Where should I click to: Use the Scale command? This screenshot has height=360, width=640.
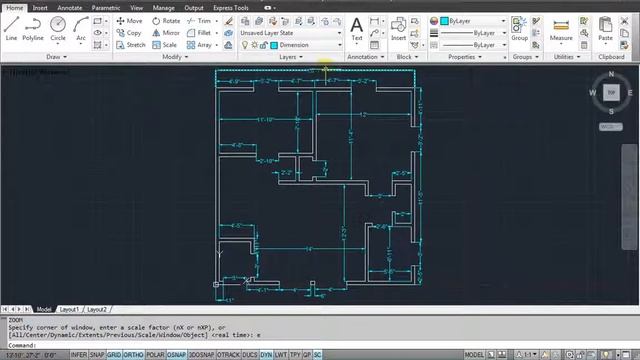pyautogui.click(x=164, y=45)
